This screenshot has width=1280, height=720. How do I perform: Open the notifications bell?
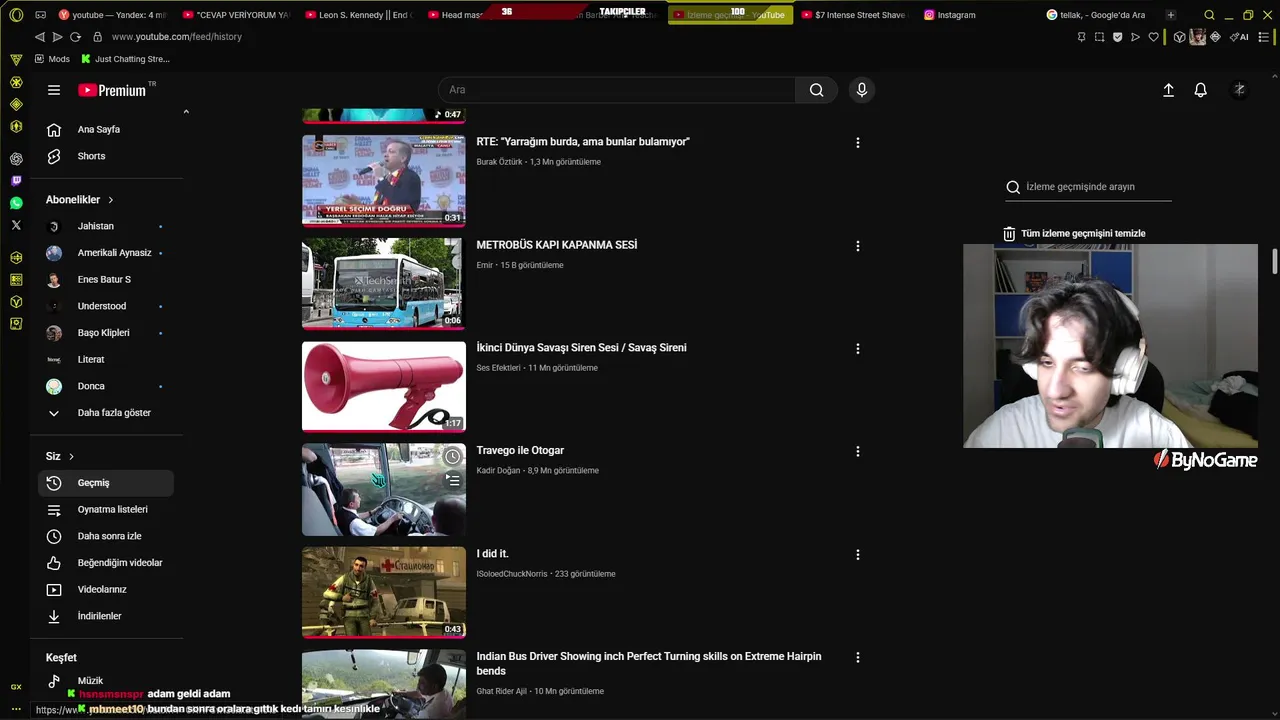pos(1201,90)
